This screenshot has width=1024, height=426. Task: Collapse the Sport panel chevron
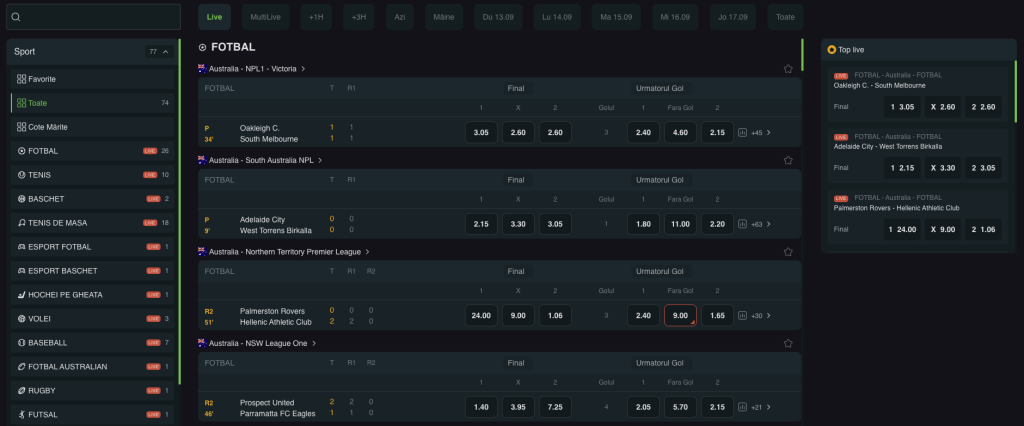pyautogui.click(x=165, y=52)
